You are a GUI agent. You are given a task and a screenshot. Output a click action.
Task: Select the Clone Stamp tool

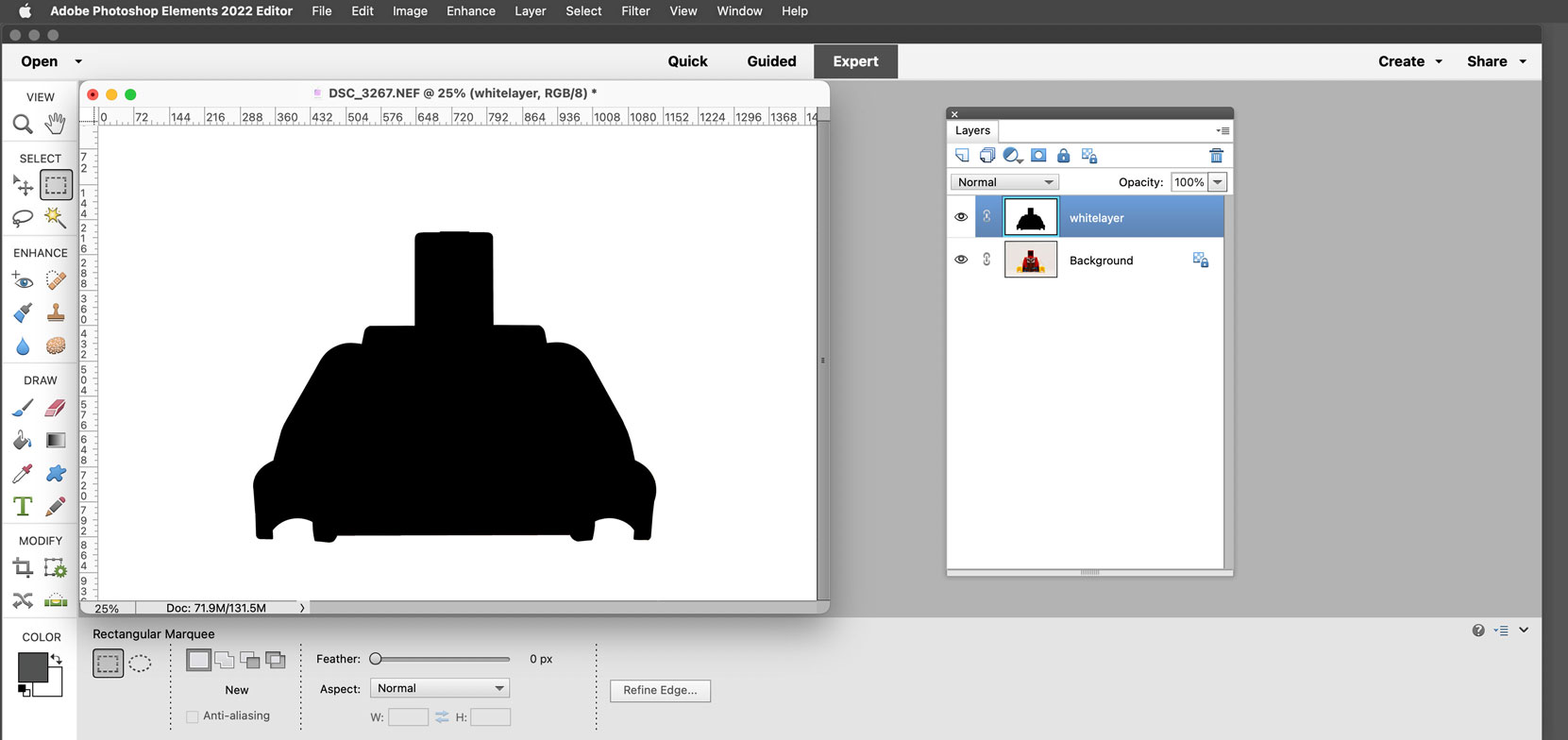(56, 312)
